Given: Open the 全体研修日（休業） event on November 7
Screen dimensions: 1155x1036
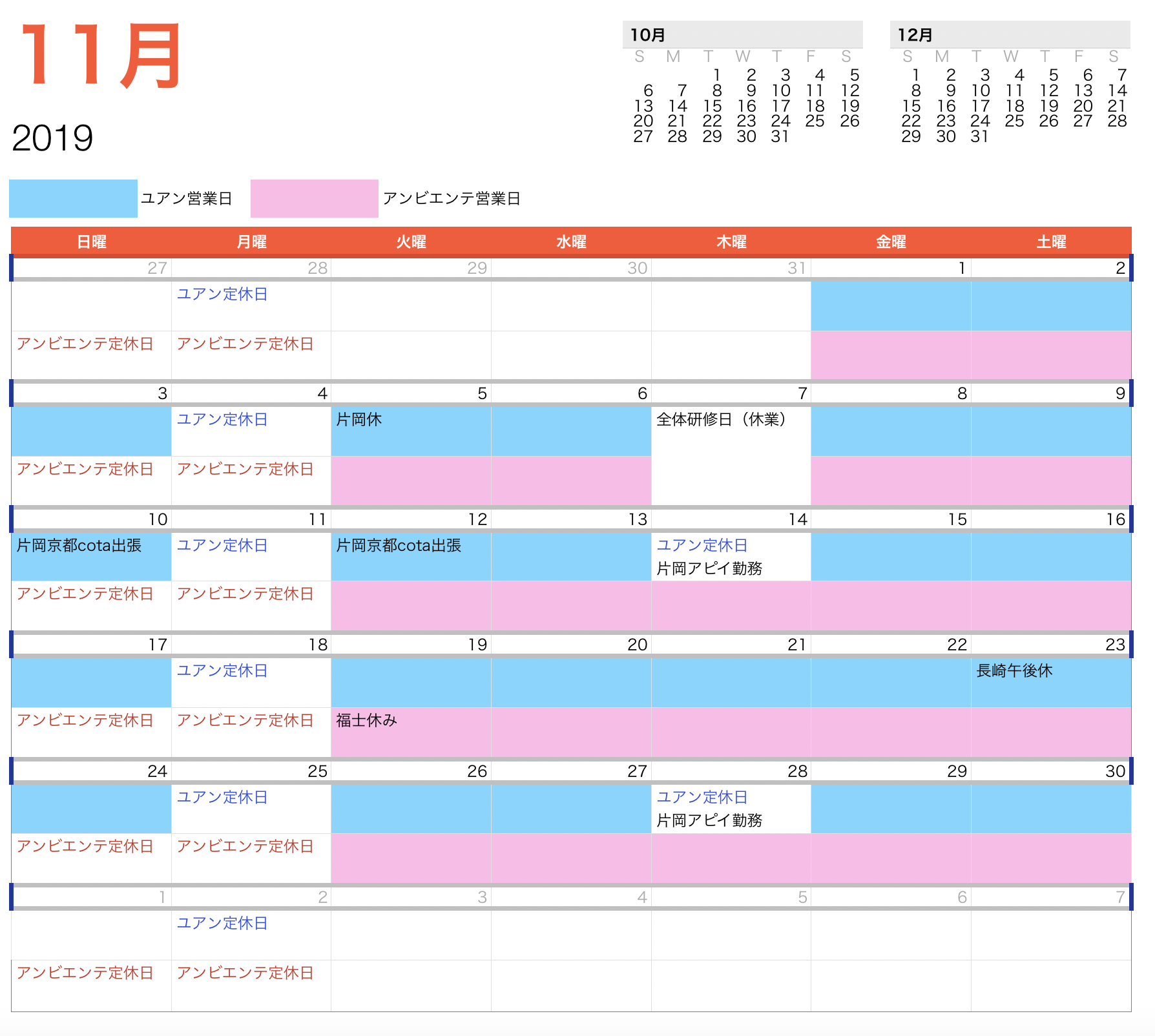Looking at the screenshot, I should click(721, 420).
